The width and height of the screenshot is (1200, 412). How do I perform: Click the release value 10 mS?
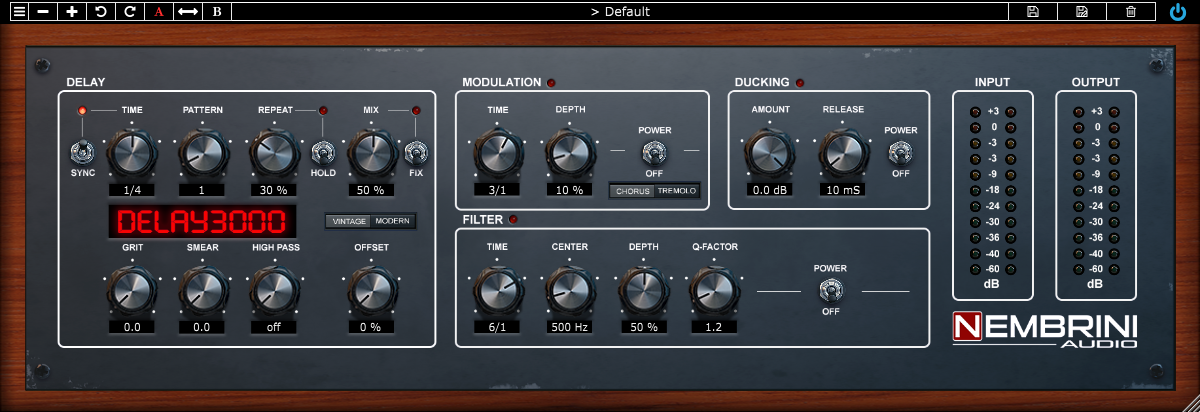pyautogui.click(x=843, y=189)
